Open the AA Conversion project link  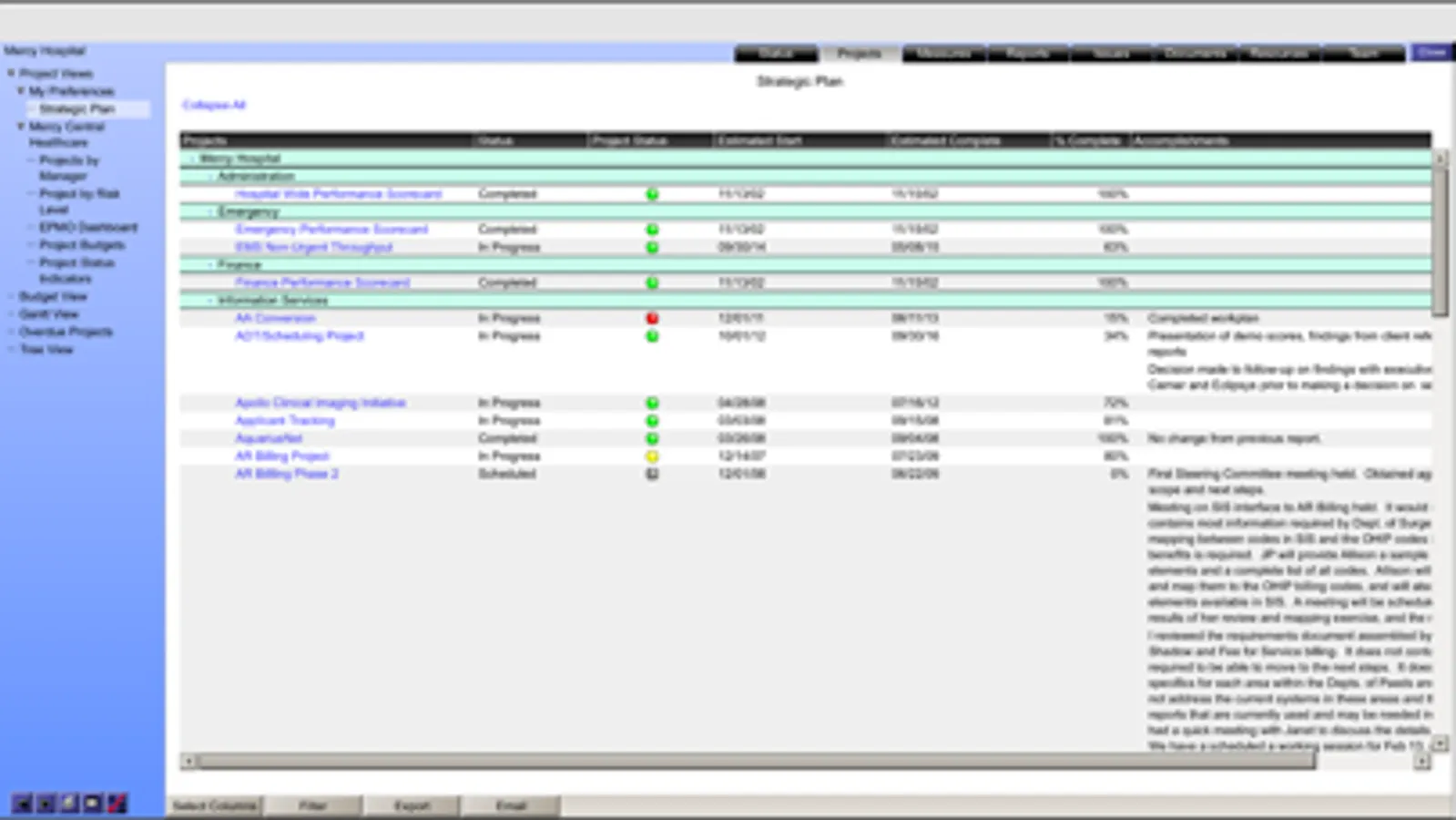click(275, 318)
